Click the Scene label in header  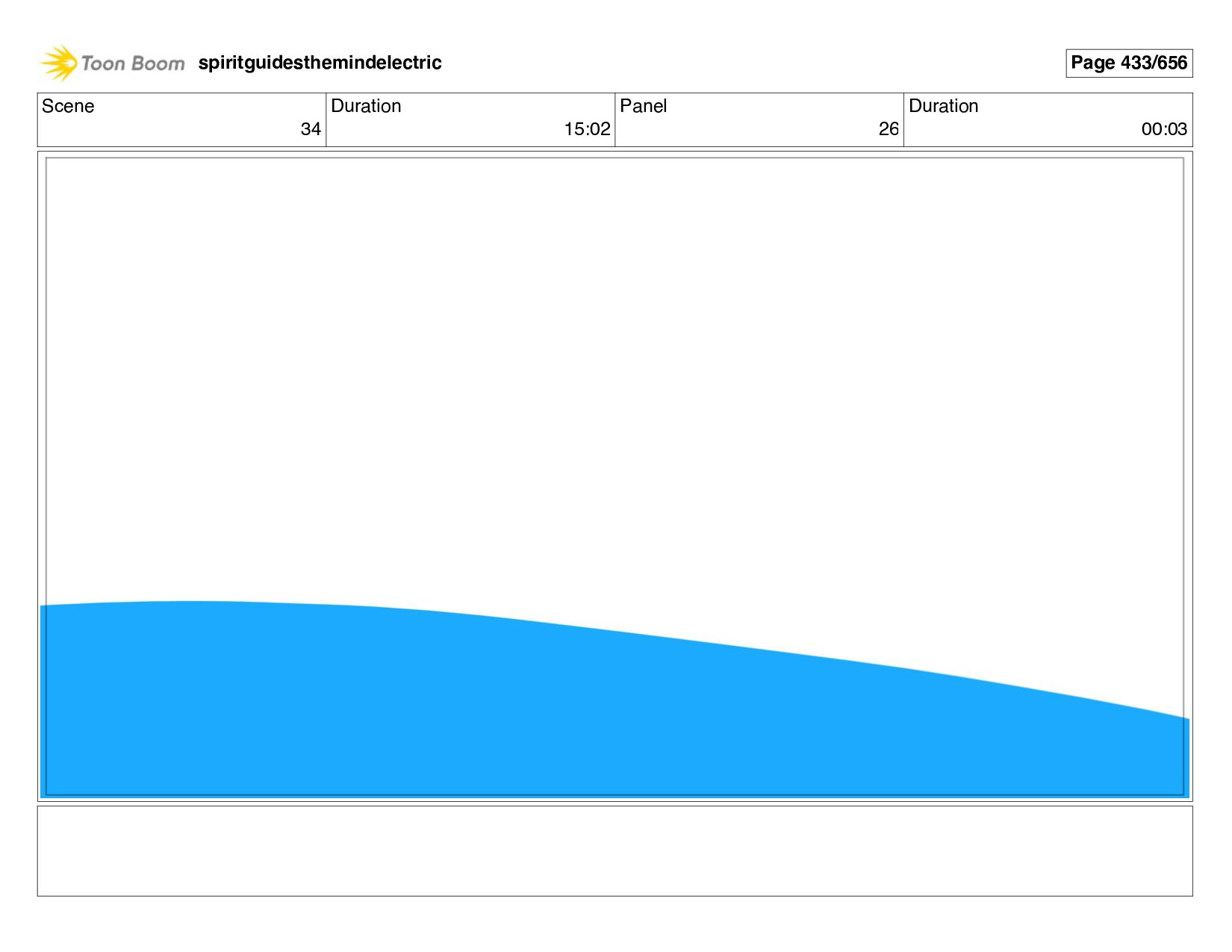(x=68, y=106)
